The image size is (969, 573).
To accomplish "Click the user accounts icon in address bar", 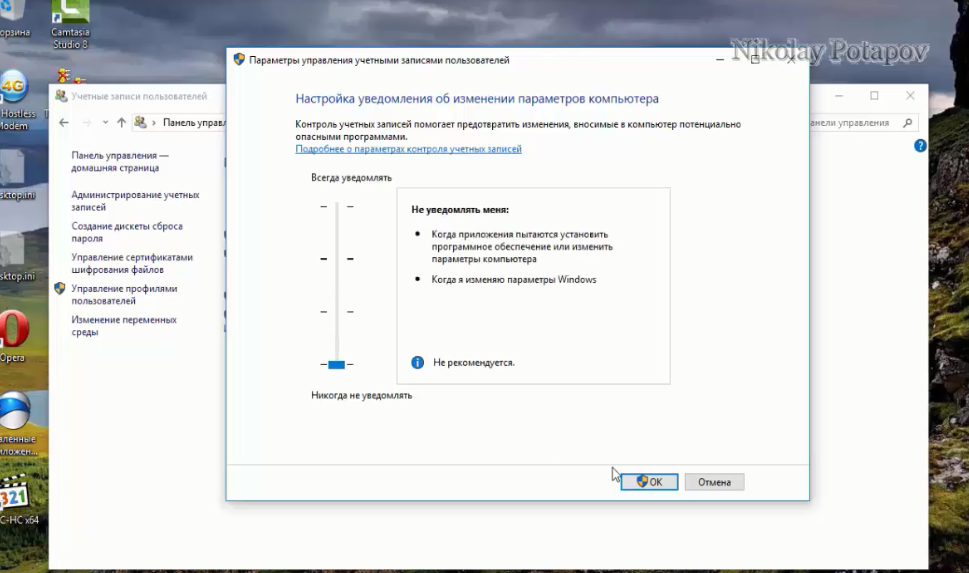I will pos(140,122).
